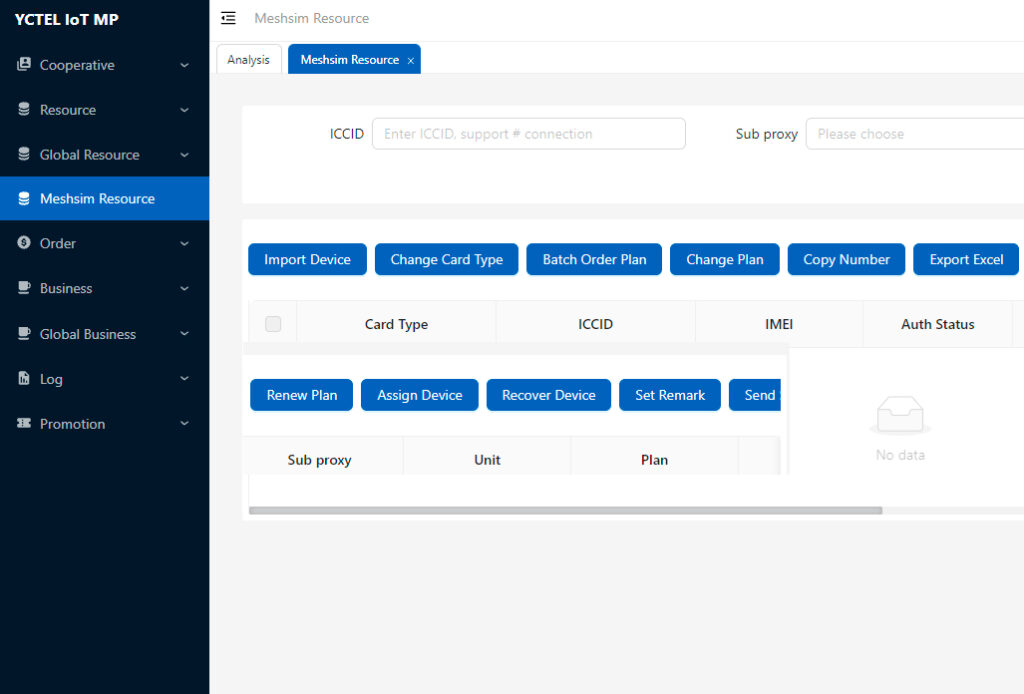The image size is (1024, 694).
Task: Expand the Cooperative menu chevron
Action: coord(184,65)
